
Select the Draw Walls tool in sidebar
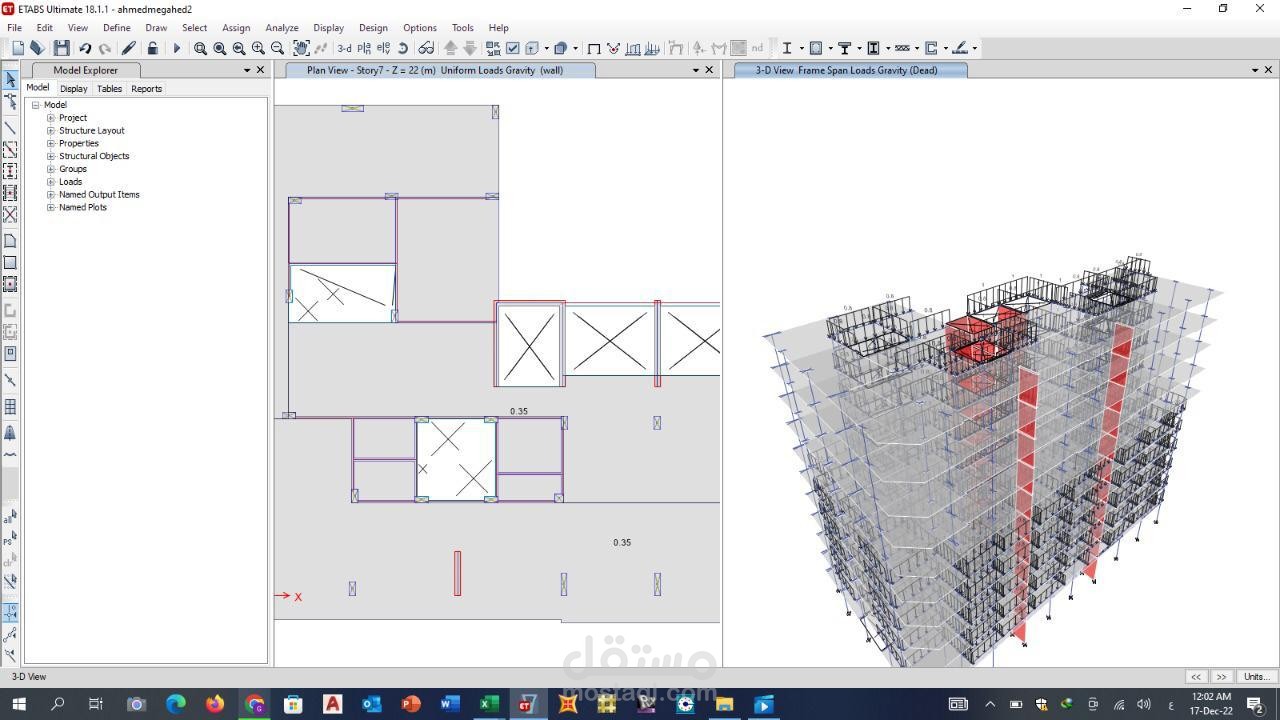(10, 310)
